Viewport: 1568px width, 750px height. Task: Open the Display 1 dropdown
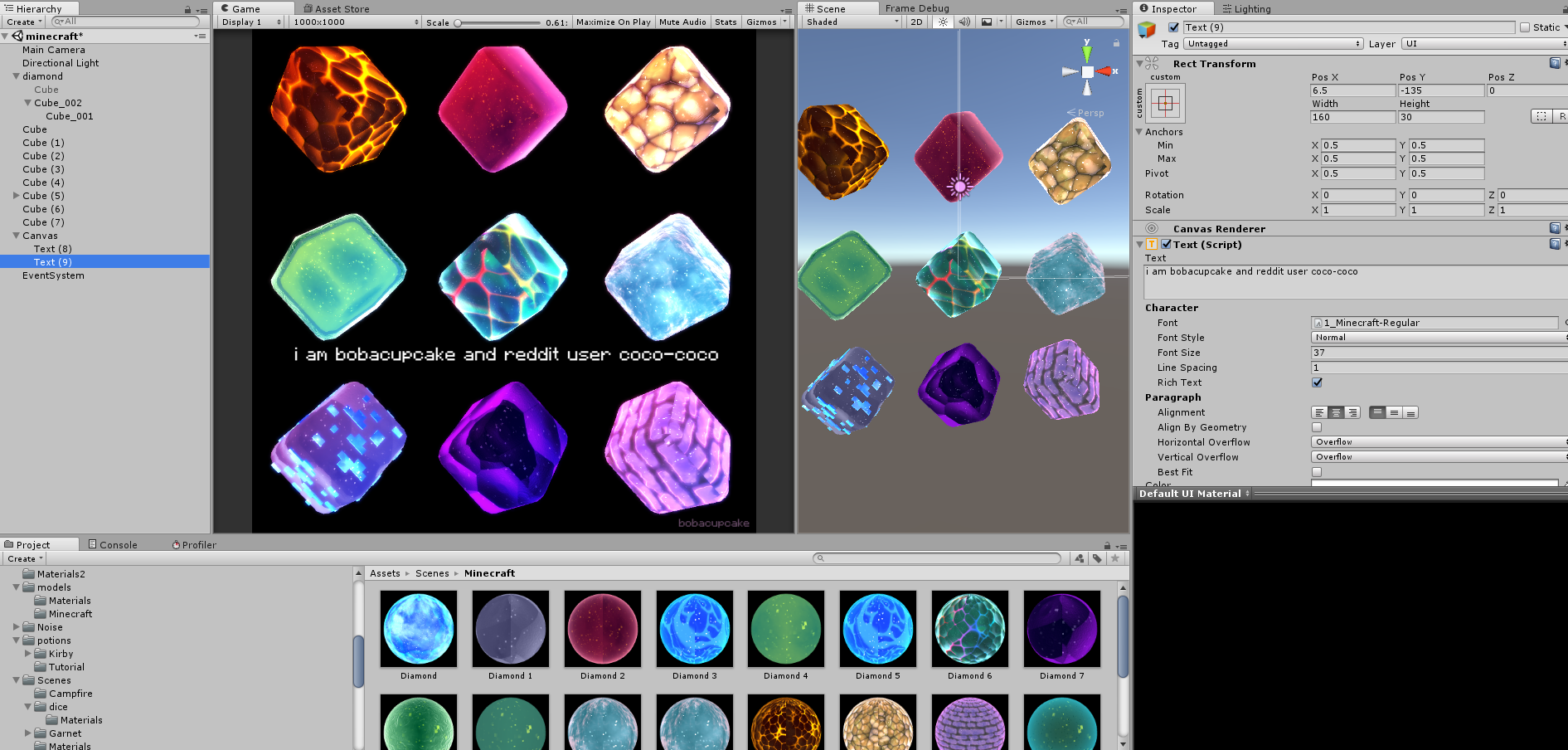tap(250, 22)
